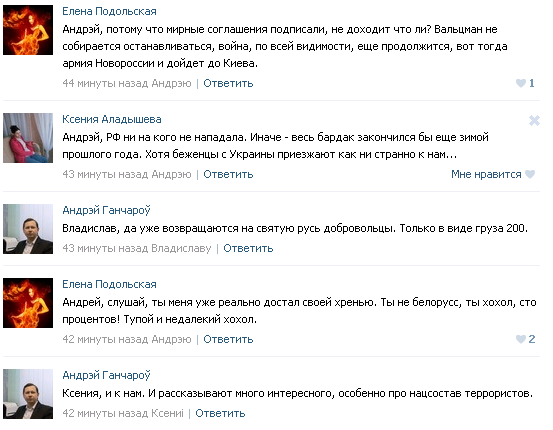The width and height of the screenshot is (553, 430).
Task: Click Ответить under 44 минуты назад comment
Action: pos(228,83)
